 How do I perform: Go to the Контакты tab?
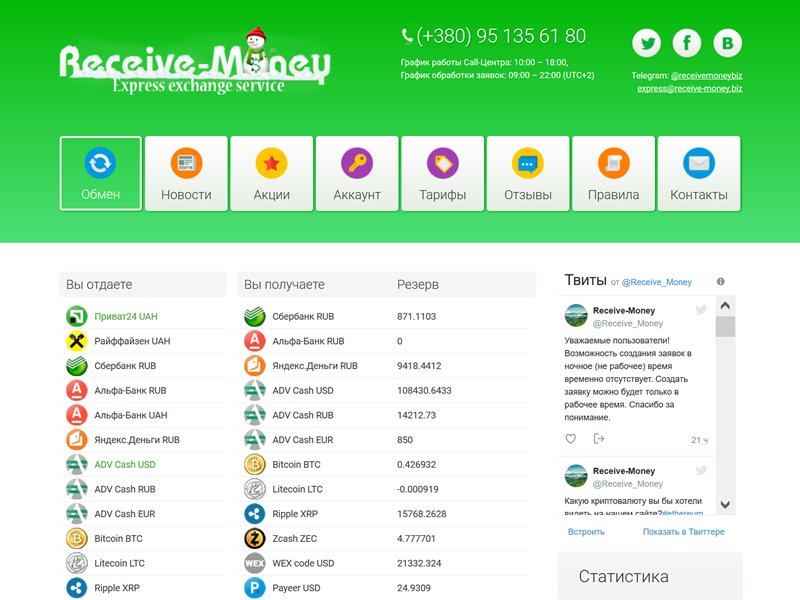pos(699,173)
